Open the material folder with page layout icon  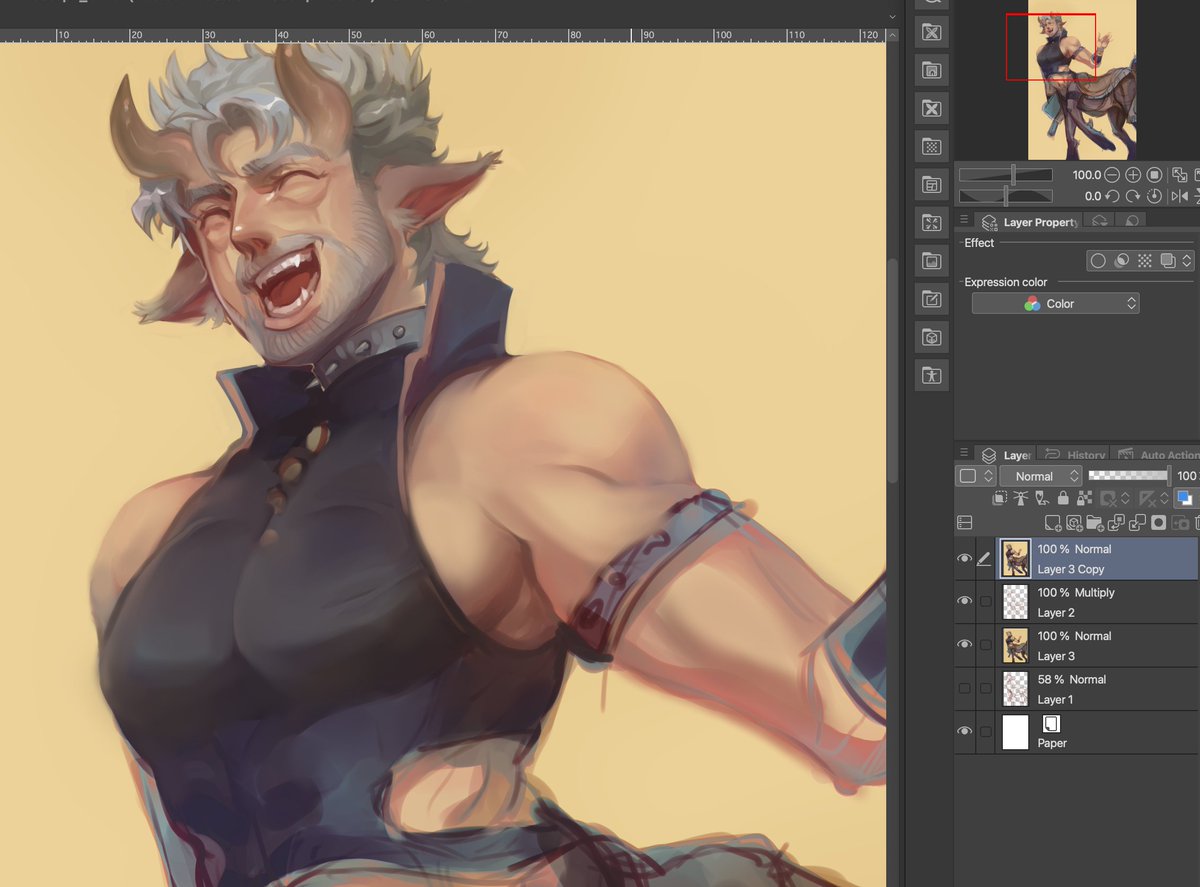click(x=932, y=185)
